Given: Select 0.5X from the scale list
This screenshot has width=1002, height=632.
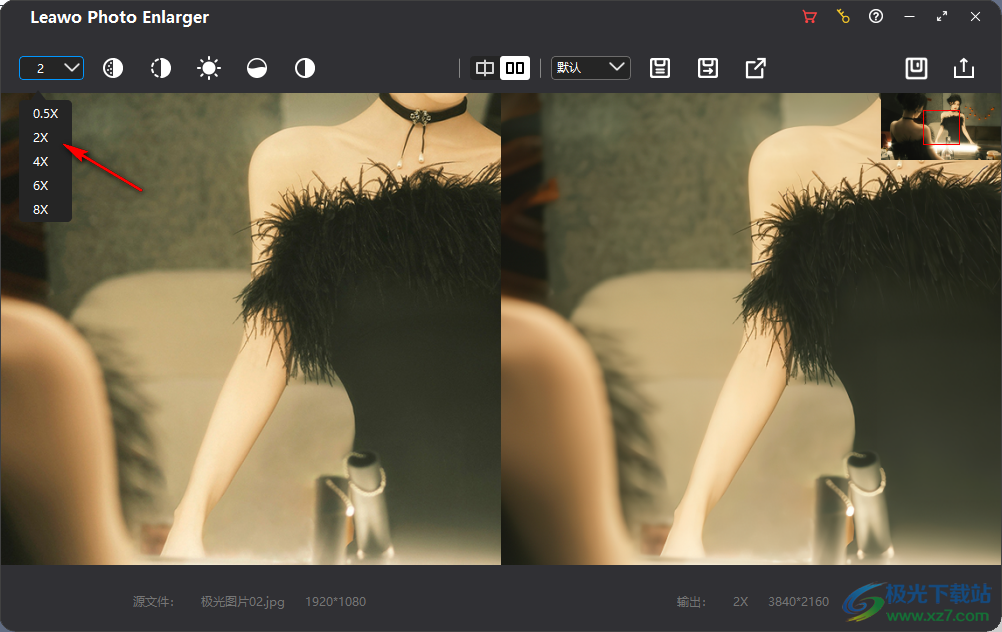Looking at the screenshot, I should 45,114.
